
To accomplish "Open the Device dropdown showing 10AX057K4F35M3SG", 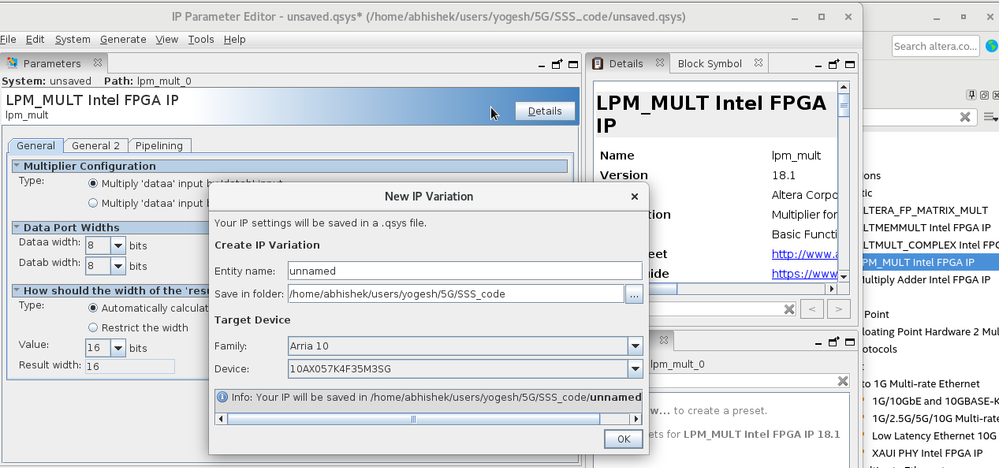I will click(635, 369).
